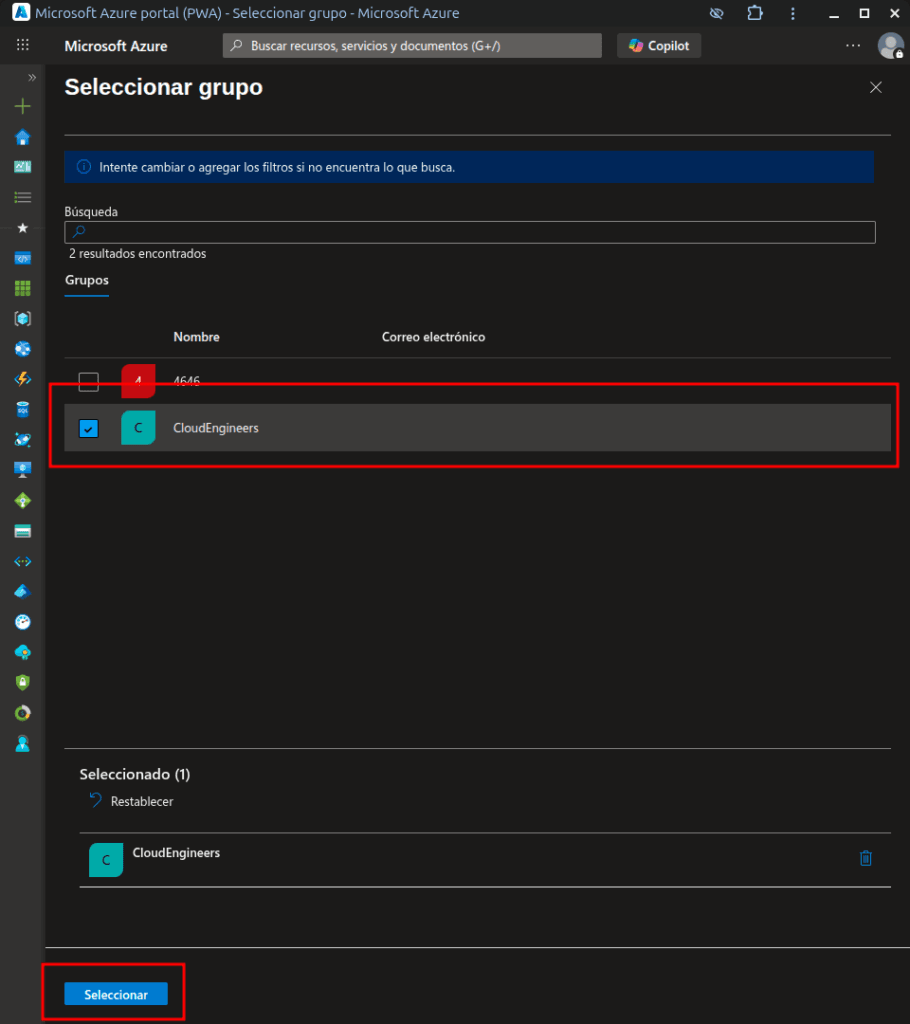Open Cost Management icon in sidebar

pyautogui.click(x=22, y=713)
